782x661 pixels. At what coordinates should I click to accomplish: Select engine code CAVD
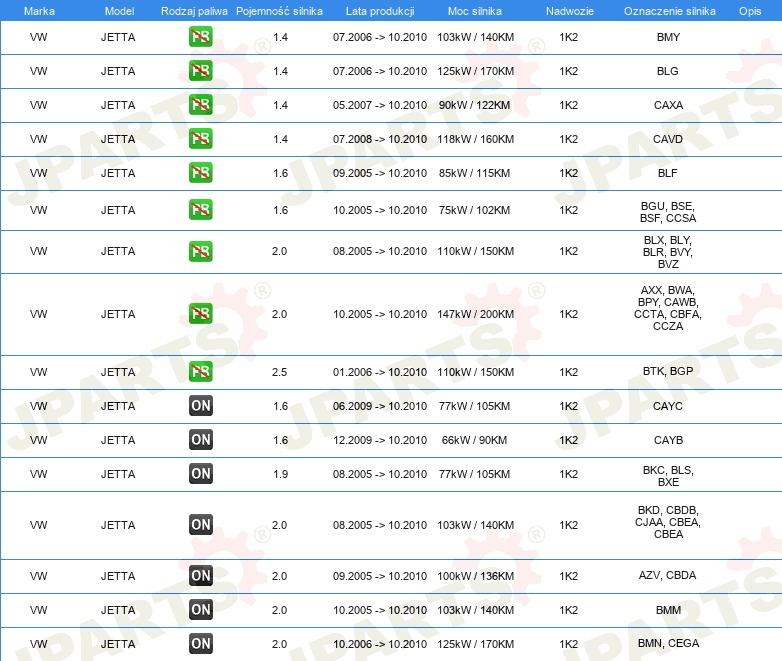click(668, 139)
